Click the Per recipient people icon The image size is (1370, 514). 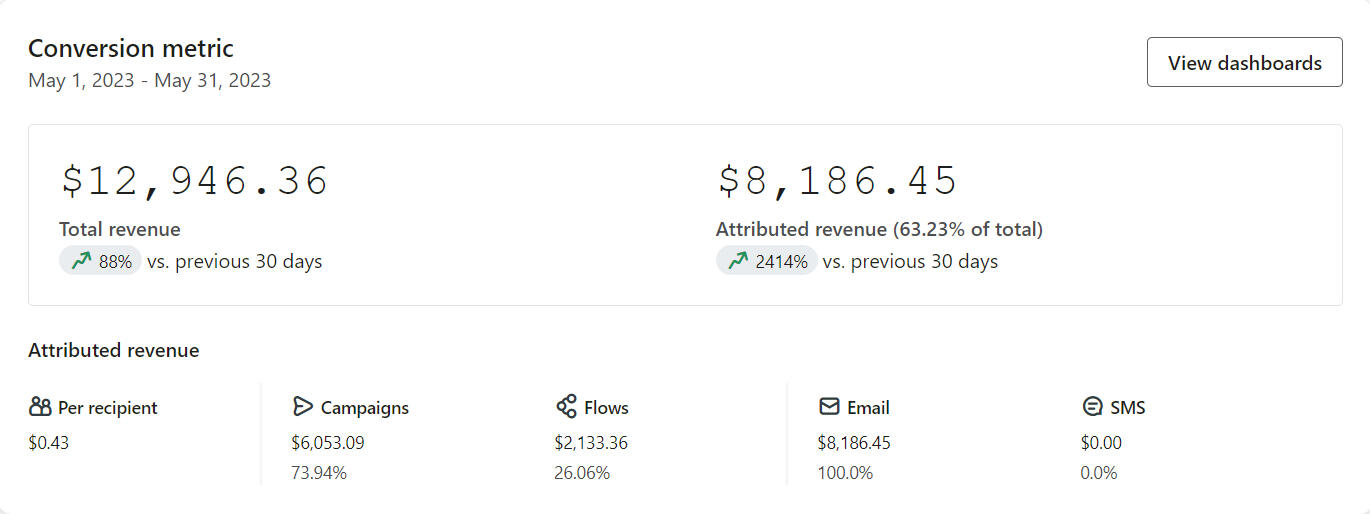[40, 407]
